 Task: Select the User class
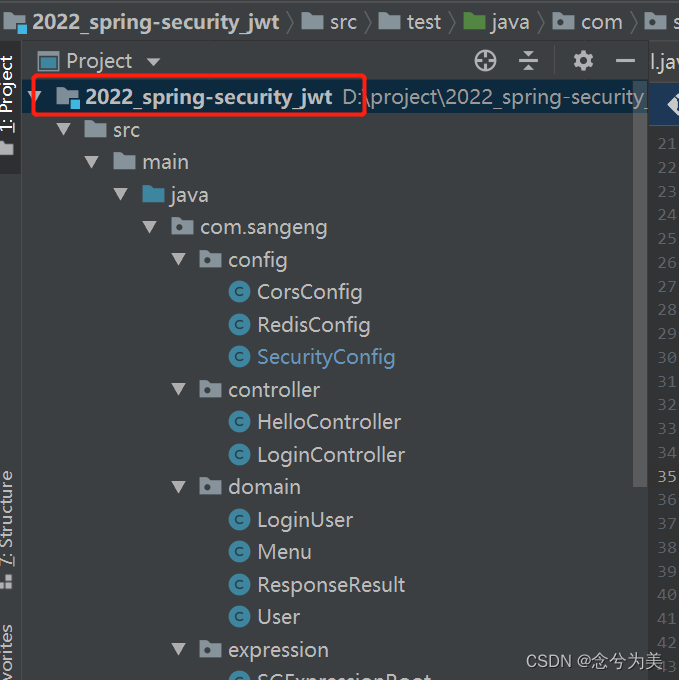(x=278, y=617)
